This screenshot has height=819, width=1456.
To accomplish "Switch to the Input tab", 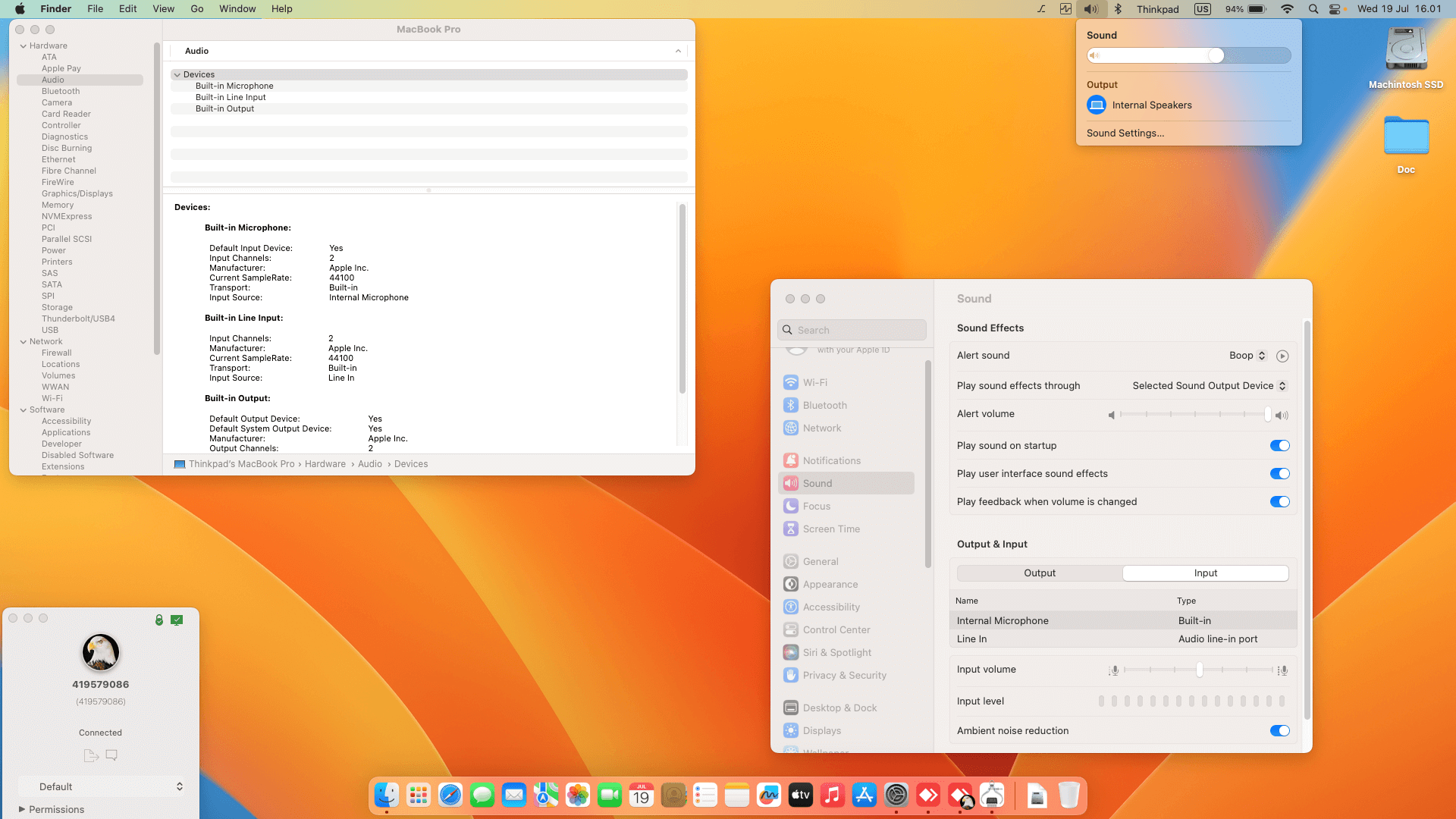I will point(1206,573).
